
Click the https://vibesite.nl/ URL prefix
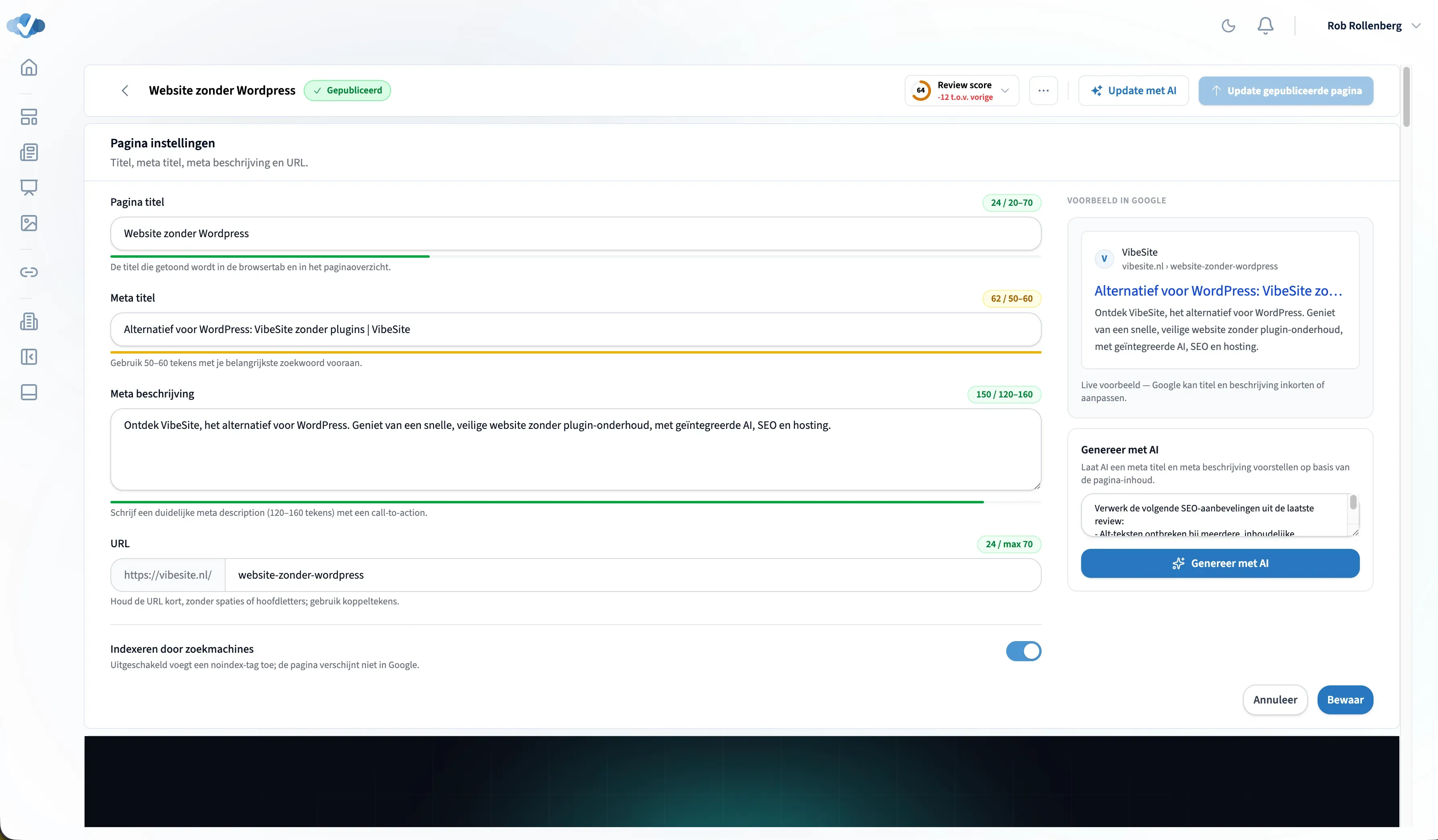tap(168, 575)
